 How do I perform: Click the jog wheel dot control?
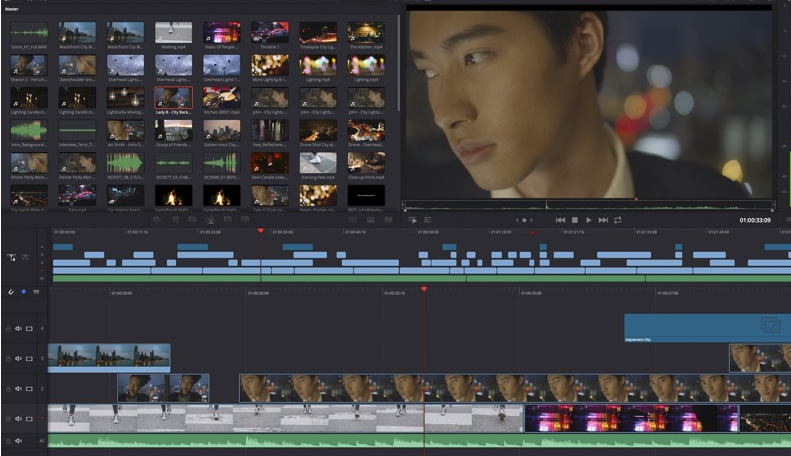524,220
